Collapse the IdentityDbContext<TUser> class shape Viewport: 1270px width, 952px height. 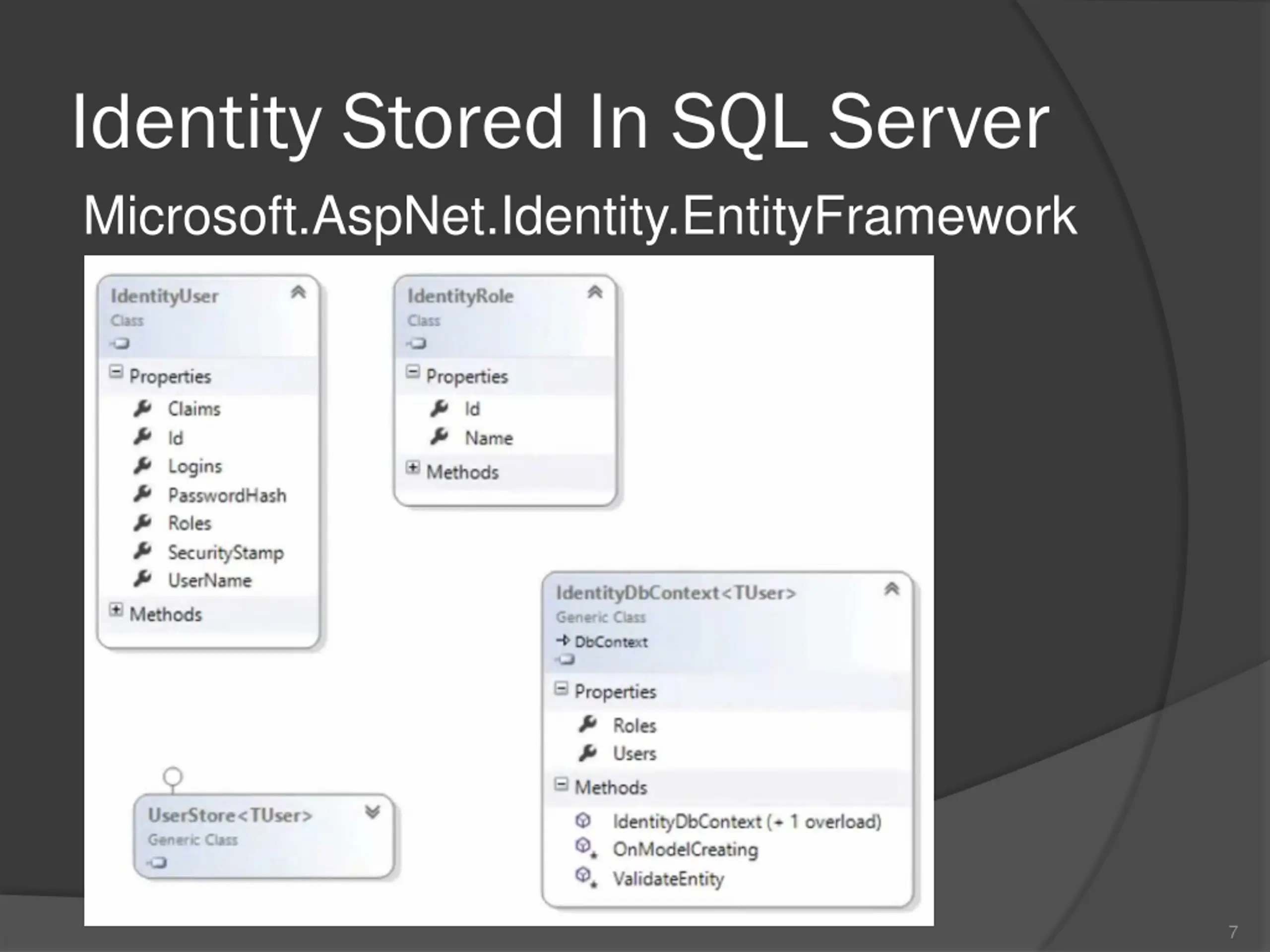[x=891, y=589]
